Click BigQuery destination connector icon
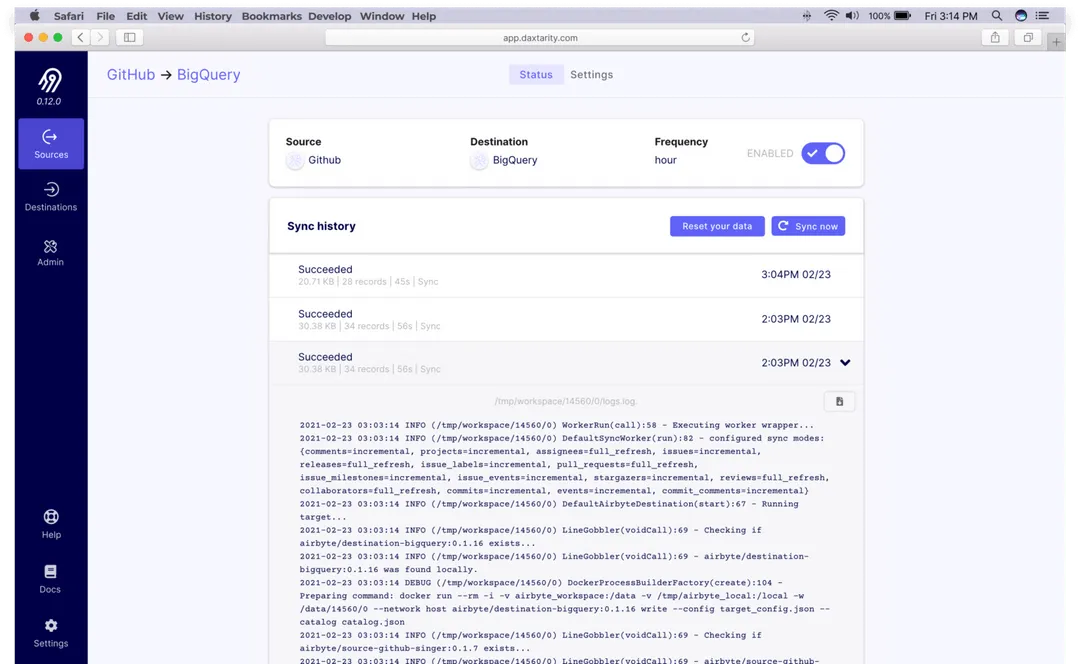The height and width of the screenshot is (664, 1080). point(479,160)
